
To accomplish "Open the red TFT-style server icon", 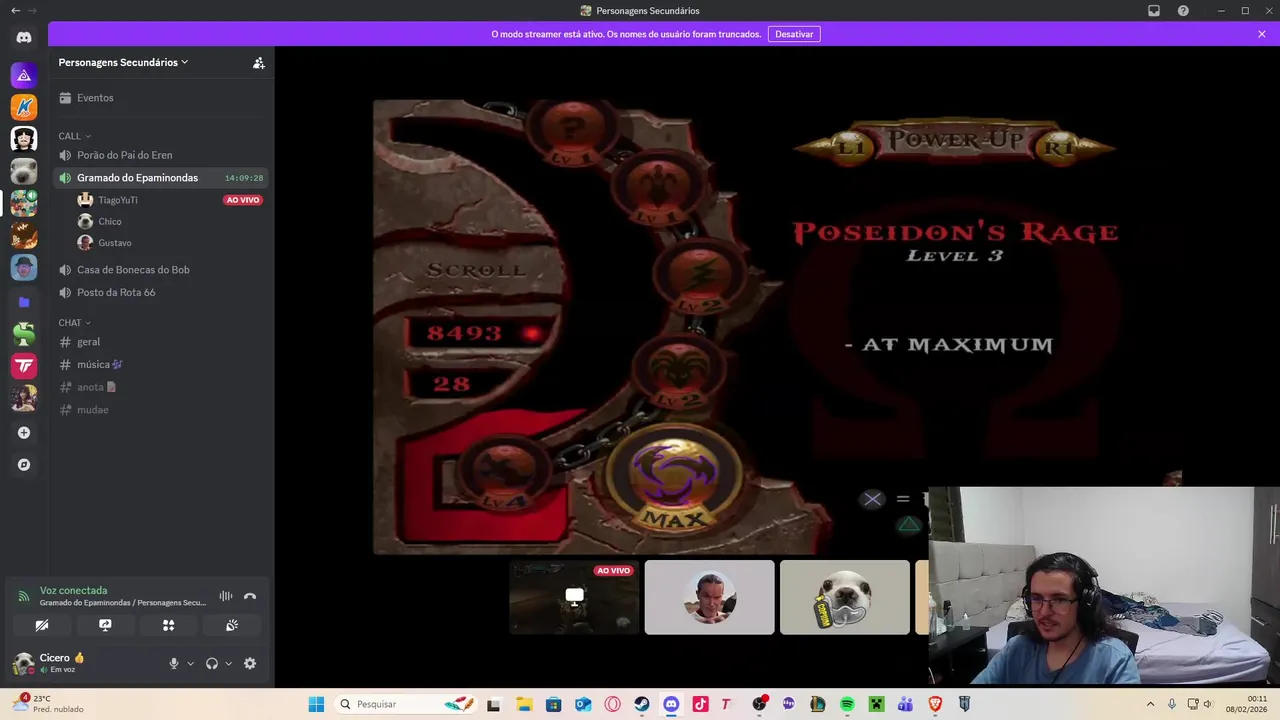I will coord(24,366).
